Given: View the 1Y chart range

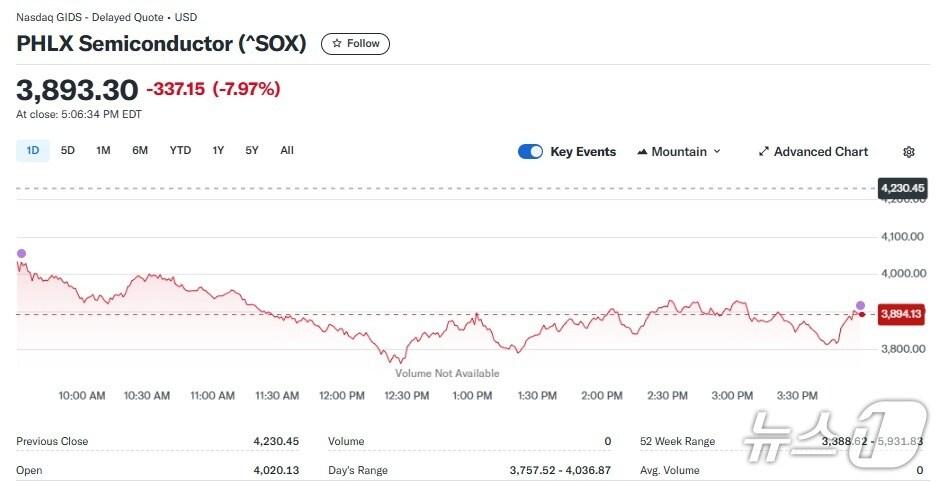Looking at the screenshot, I should 218,151.
